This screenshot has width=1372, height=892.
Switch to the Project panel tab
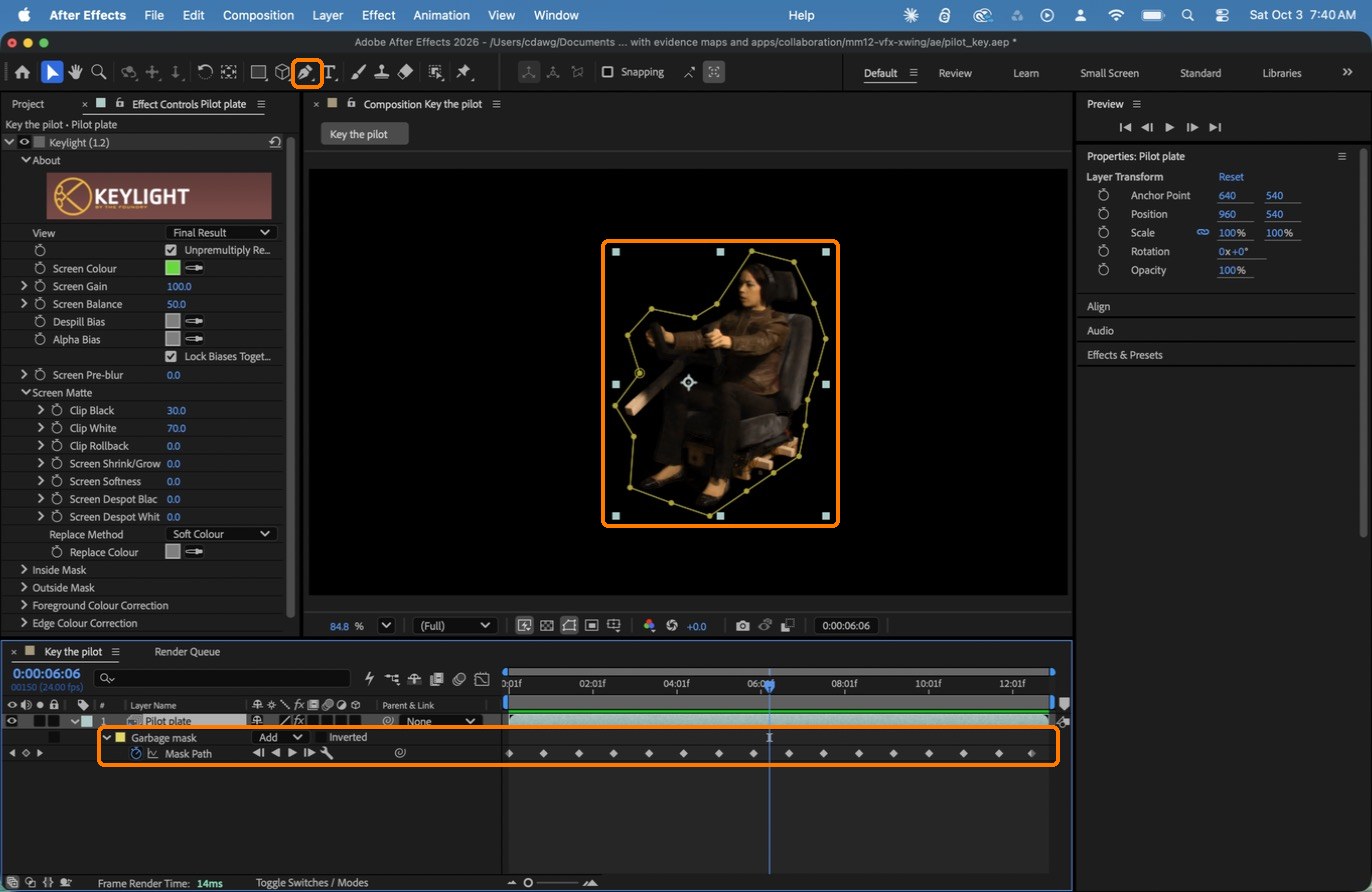[28, 104]
